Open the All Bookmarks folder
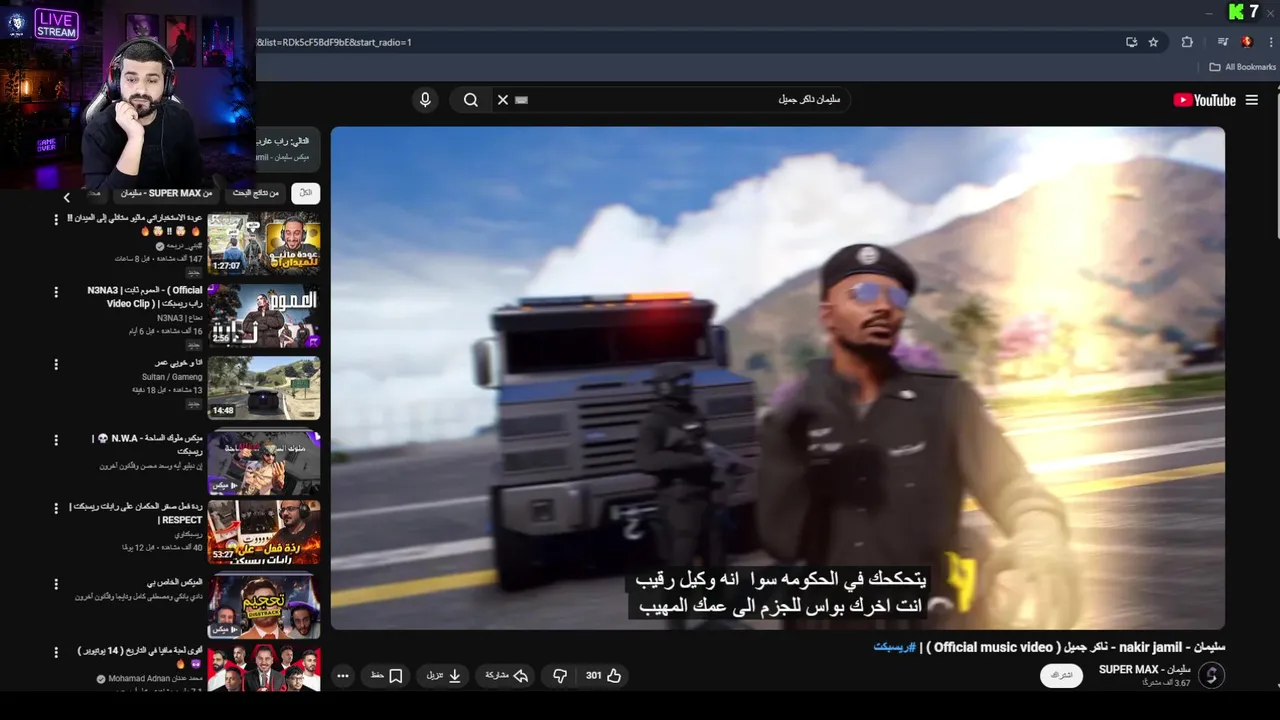This screenshot has width=1280, height=720. pyautogui.click(x=1242, y=67)
